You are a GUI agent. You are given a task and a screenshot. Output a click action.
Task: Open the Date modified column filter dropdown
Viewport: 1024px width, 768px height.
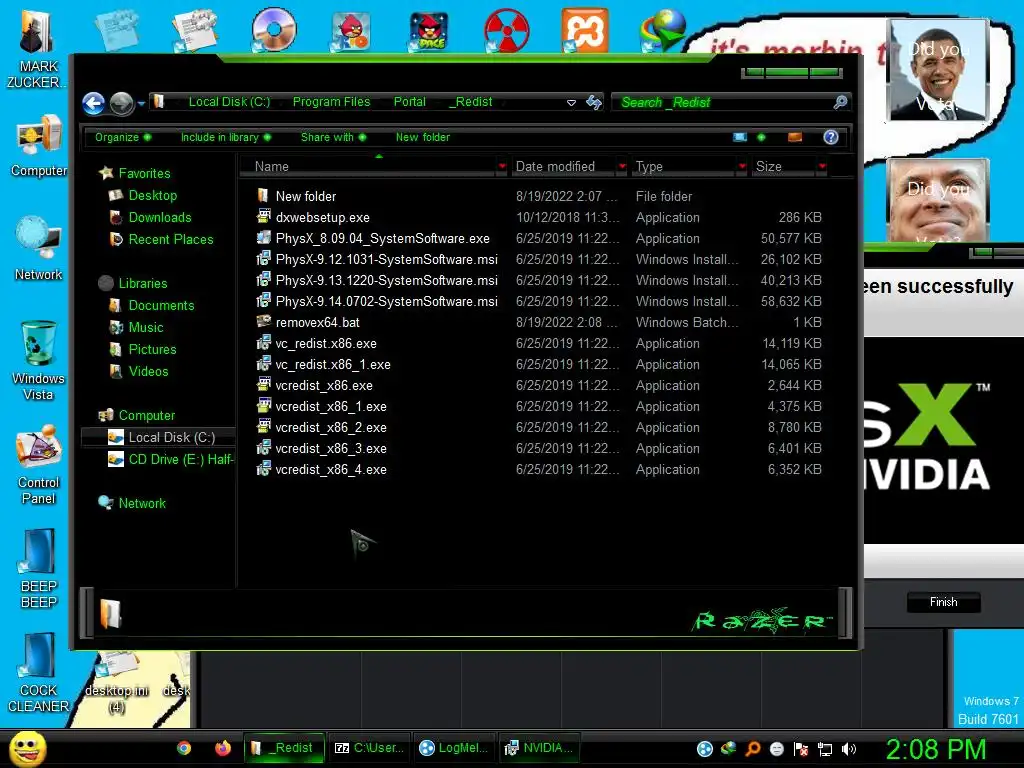622,167
